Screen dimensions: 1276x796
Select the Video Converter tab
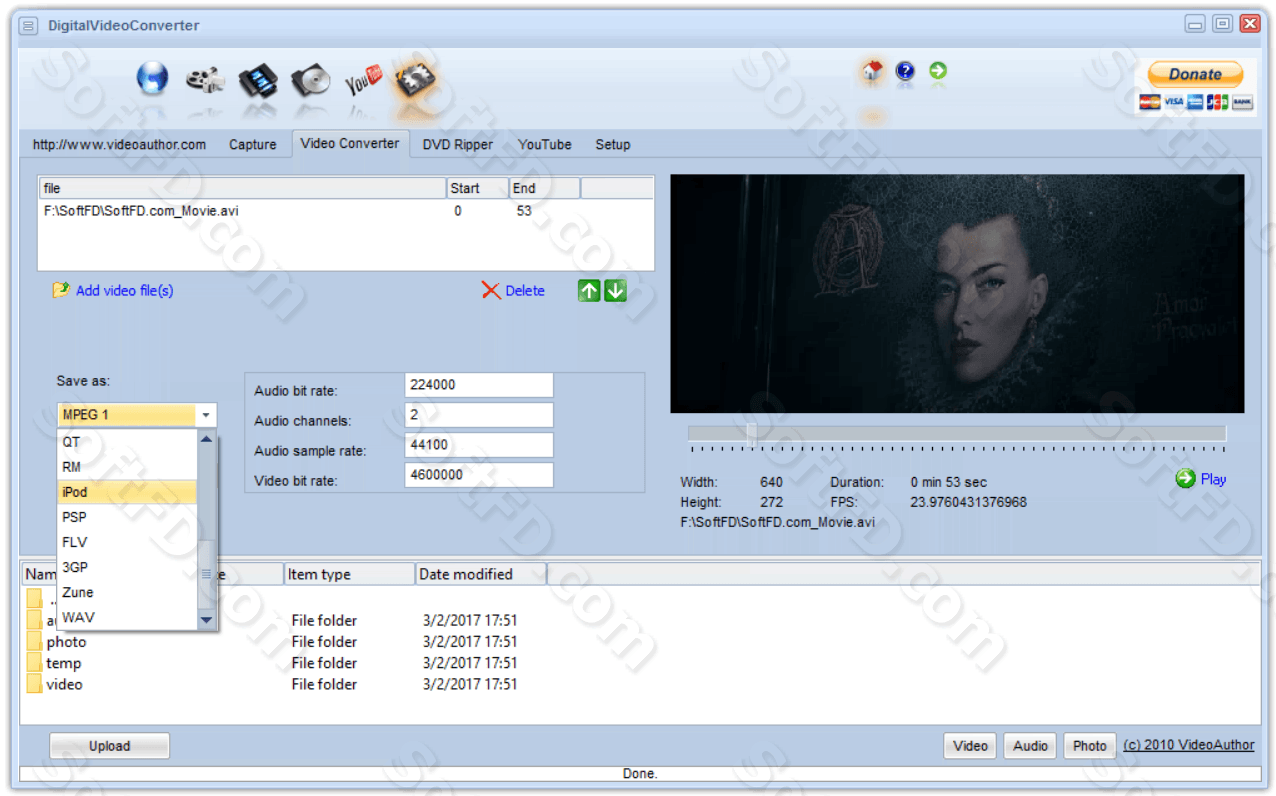coord(350,143)
